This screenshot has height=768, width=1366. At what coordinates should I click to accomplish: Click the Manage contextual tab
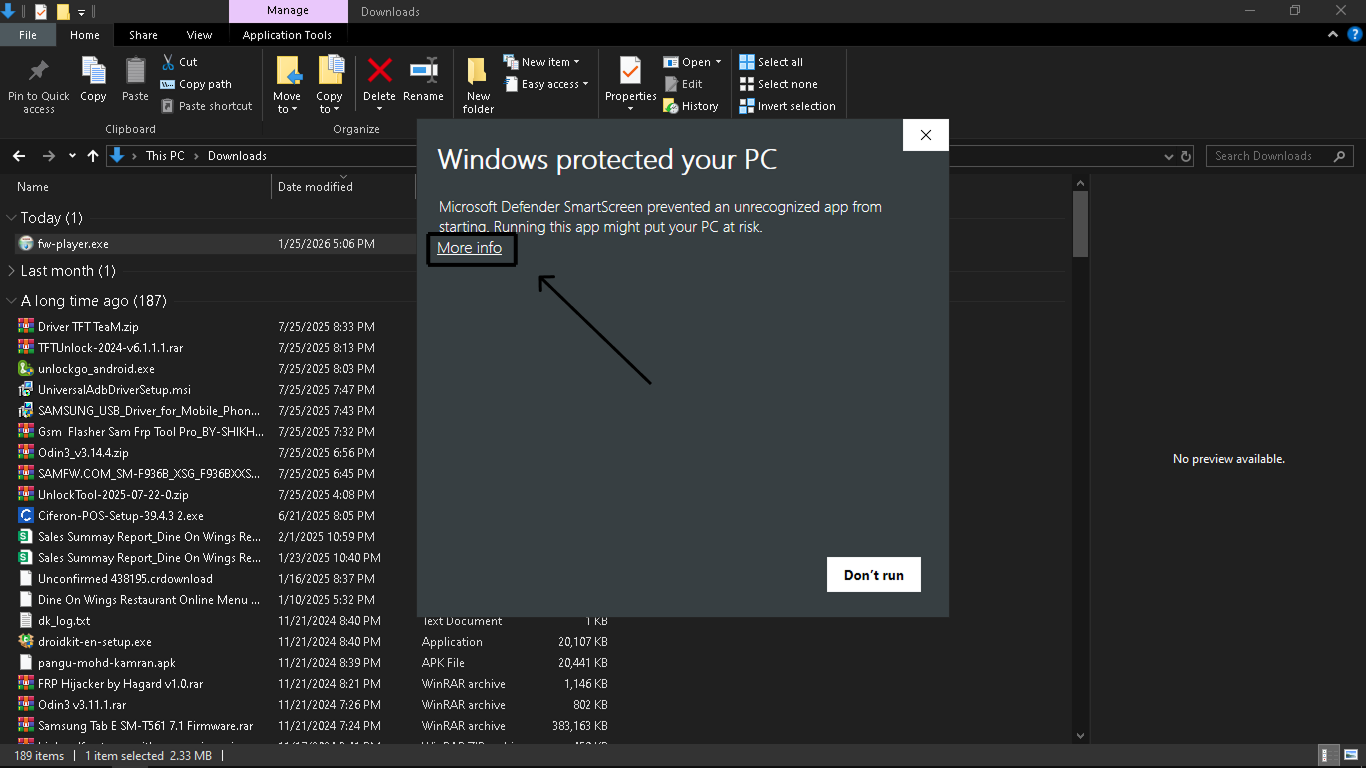pyautogui.click(x=288, y=11)
